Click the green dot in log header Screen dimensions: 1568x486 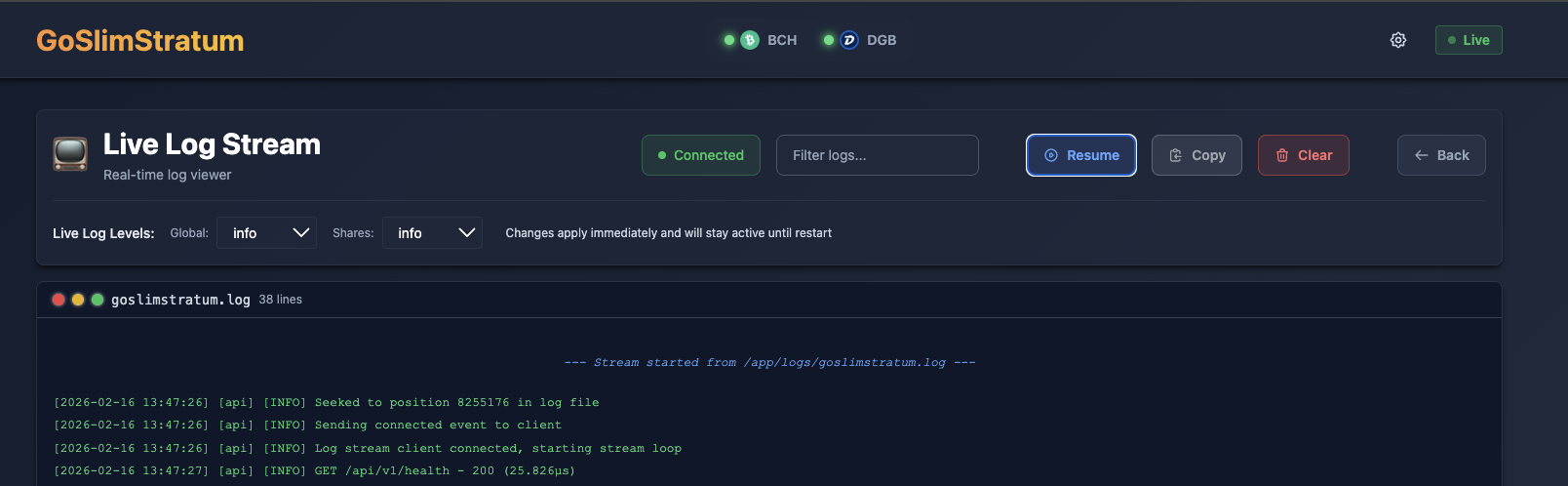pos(98,300)
